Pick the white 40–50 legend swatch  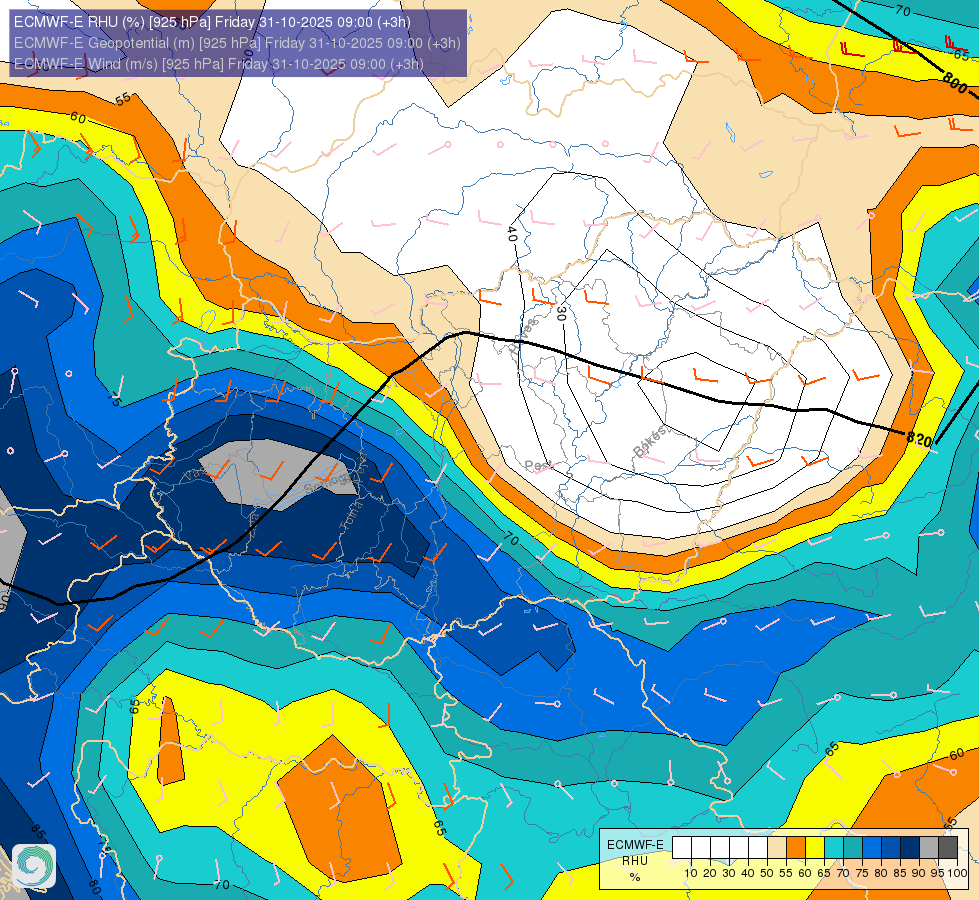tap(757, 848)
